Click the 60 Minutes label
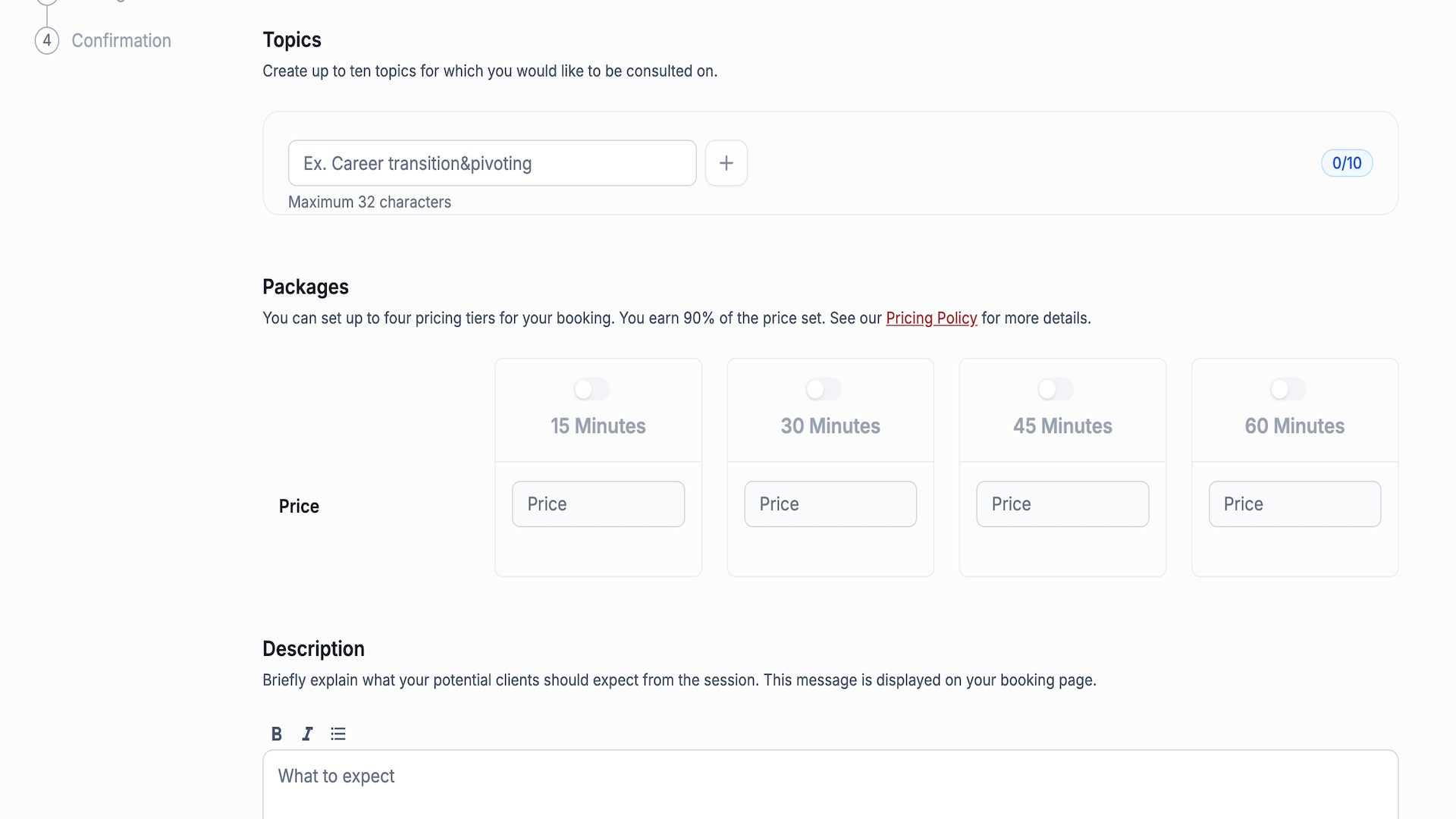1456x819 pixels. 1294,425
